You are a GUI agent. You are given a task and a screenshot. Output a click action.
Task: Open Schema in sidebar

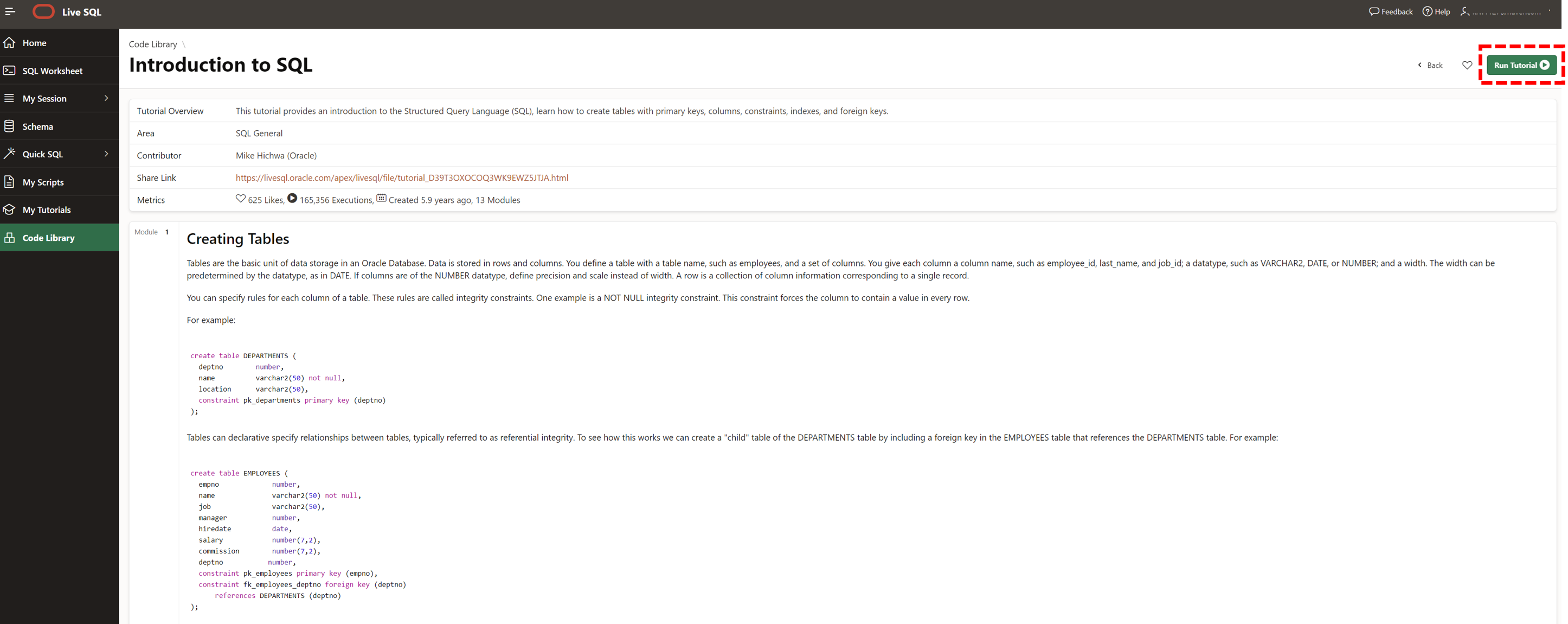pyautogui.click(x=37, y=126)
